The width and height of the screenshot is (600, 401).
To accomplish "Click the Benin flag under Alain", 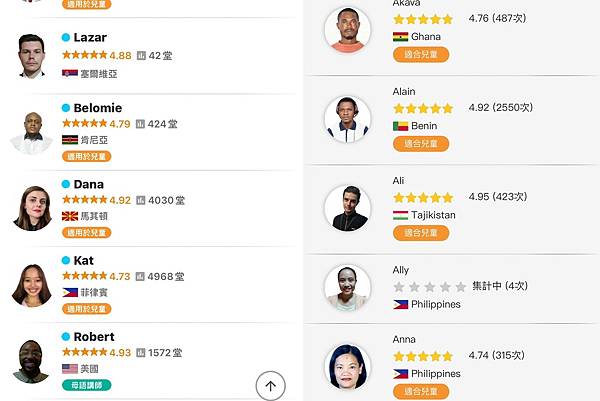I will tap(400, 126).
